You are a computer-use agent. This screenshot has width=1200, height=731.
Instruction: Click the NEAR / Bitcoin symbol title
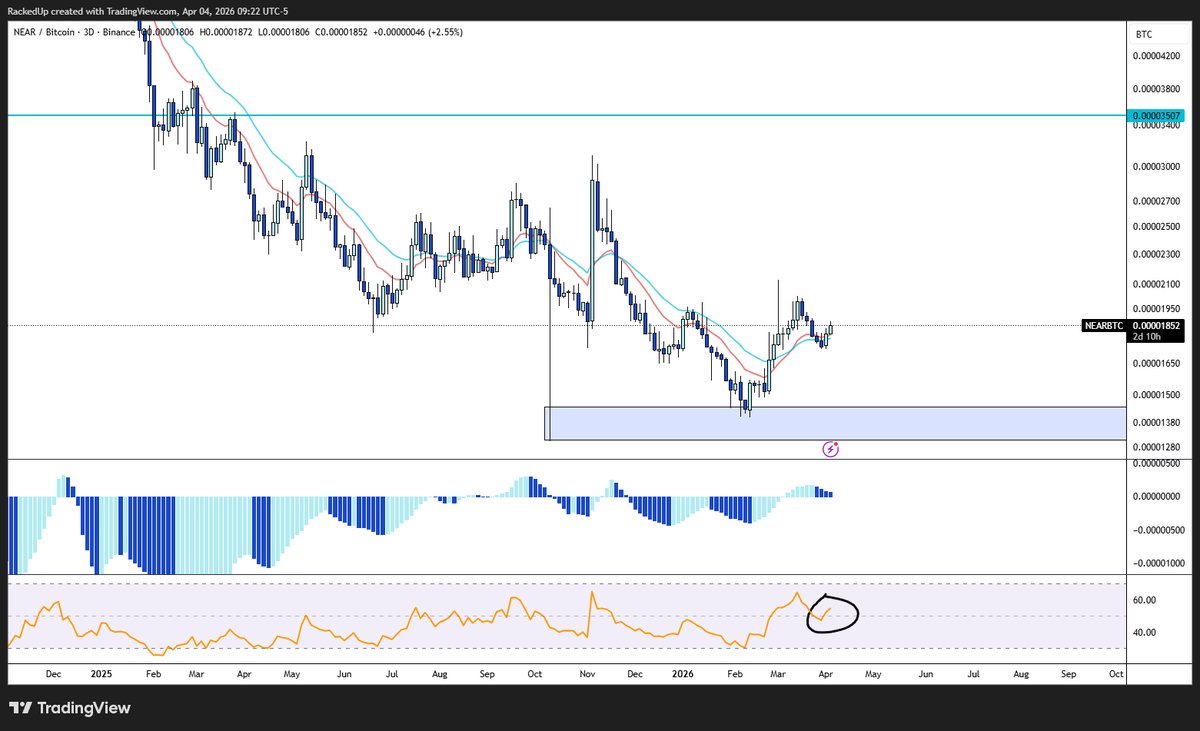[x=43, y=34]
